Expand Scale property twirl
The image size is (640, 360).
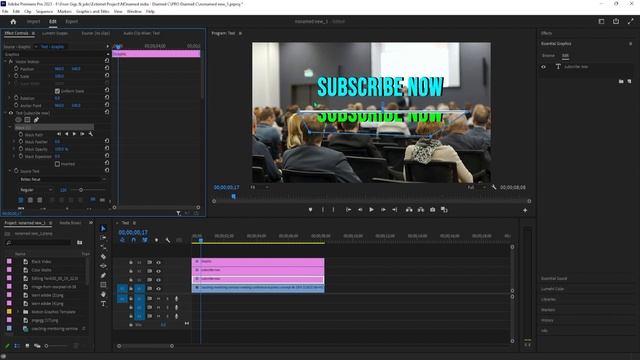point(9,76)
